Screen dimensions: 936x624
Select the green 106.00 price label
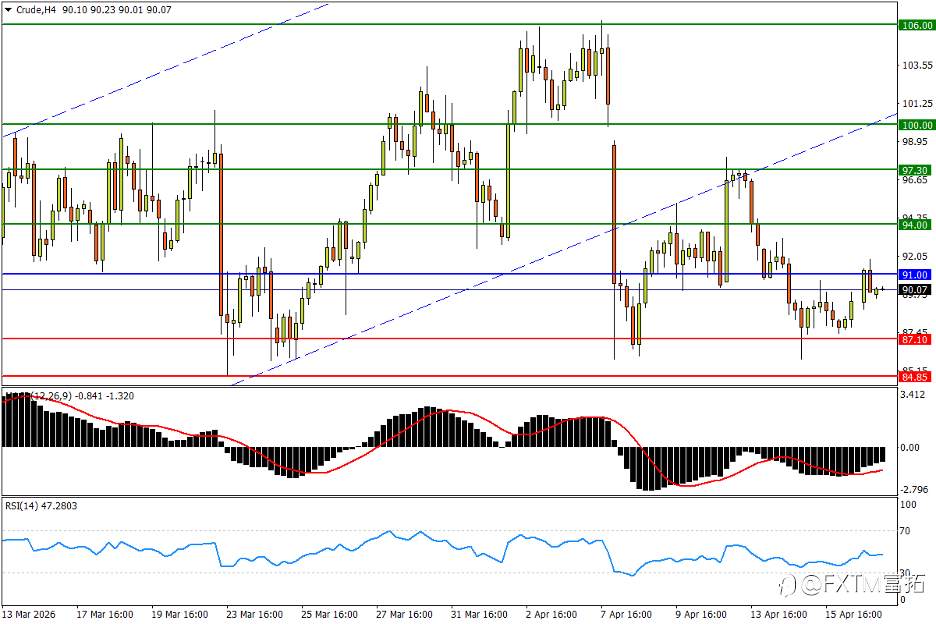tap(917, 25)
